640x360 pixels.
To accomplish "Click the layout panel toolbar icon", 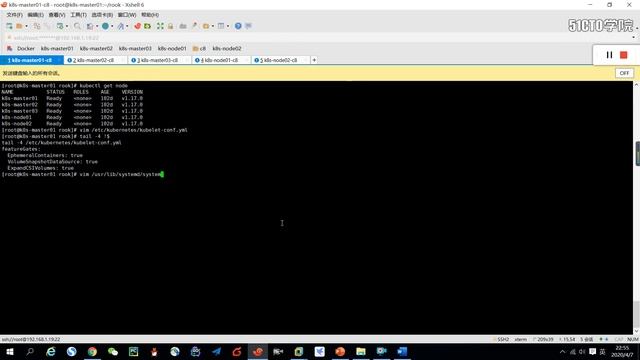I will pos(221,26).
